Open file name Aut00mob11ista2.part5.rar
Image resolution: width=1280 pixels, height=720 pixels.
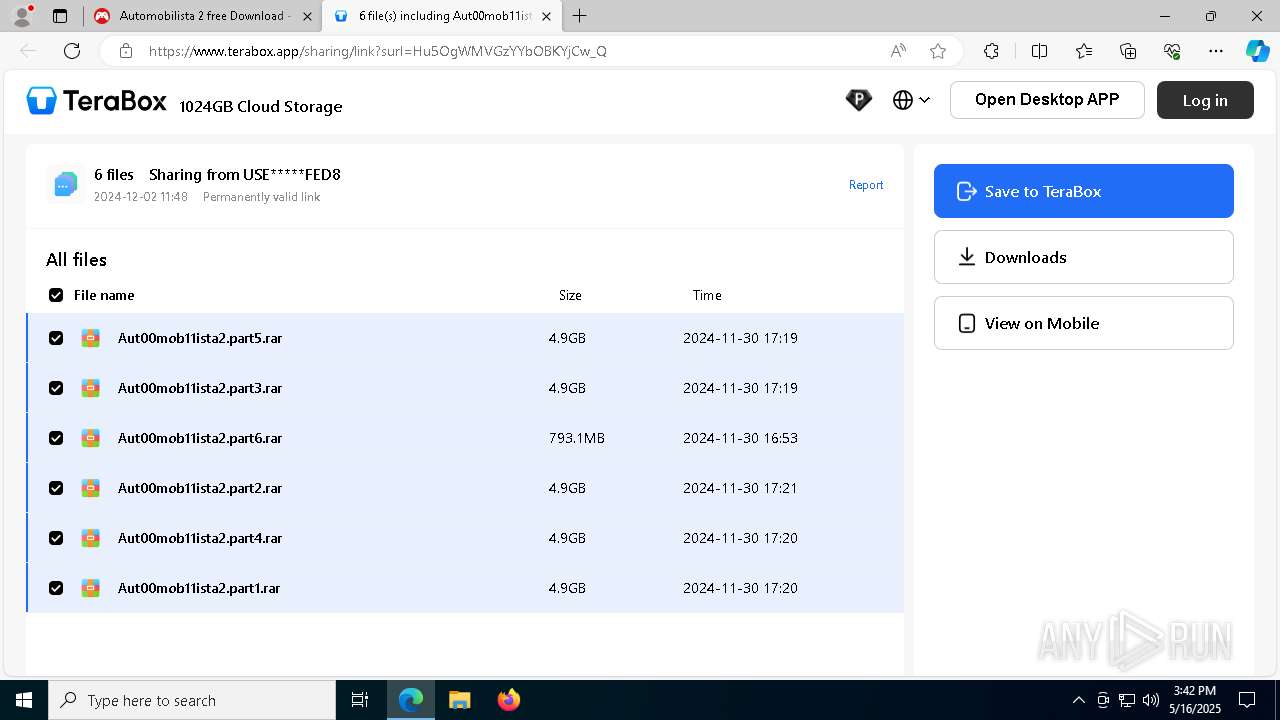[x=200, y=338]
